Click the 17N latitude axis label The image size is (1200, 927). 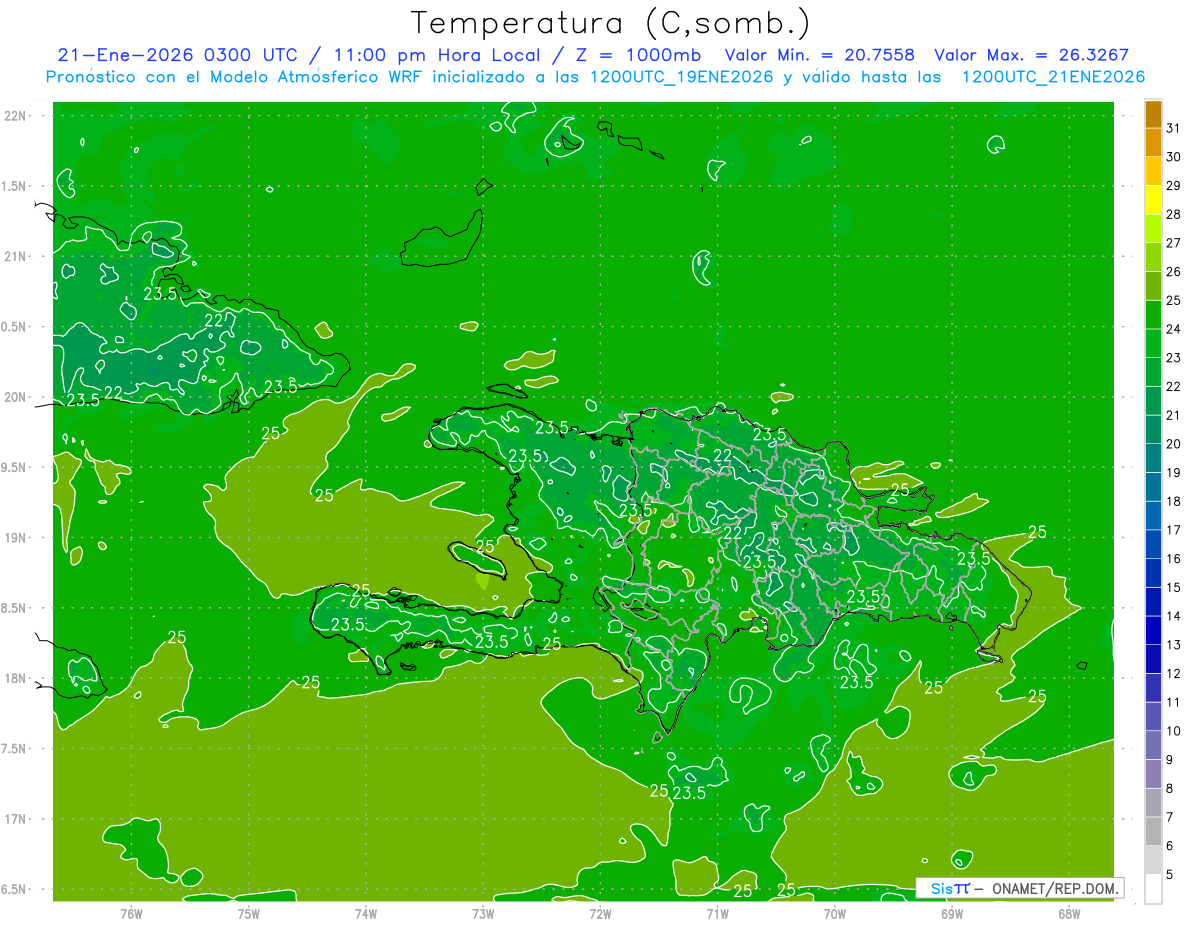(15, 819)
